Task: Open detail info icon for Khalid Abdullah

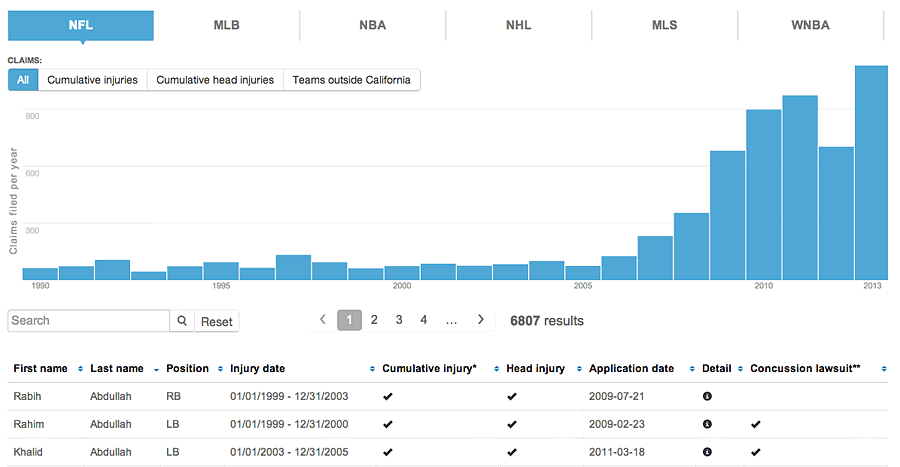Action: 707,452
